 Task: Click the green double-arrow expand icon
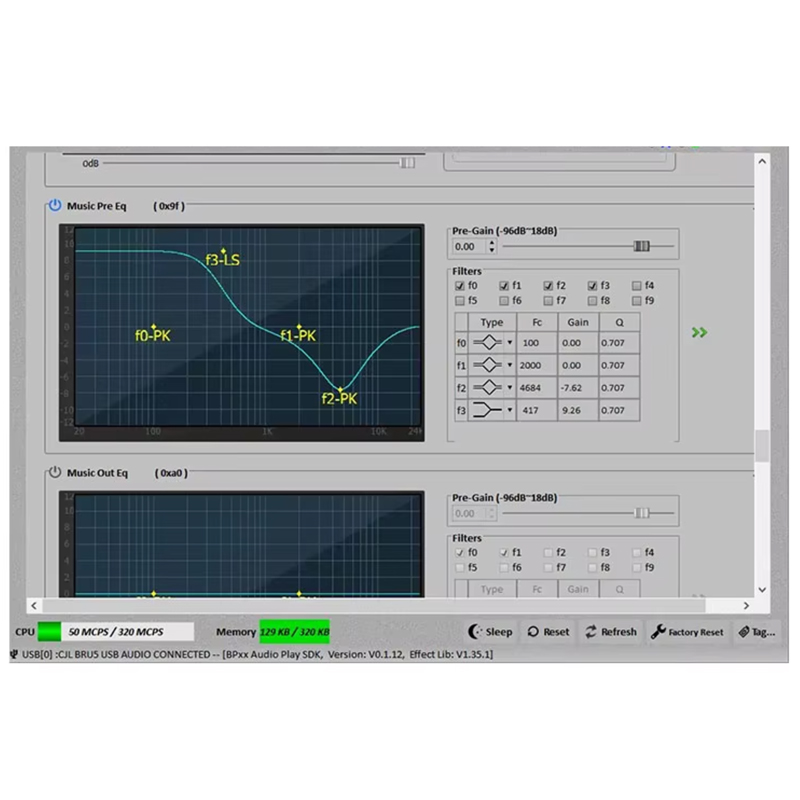pyautogui.click(x=699, y=332)
